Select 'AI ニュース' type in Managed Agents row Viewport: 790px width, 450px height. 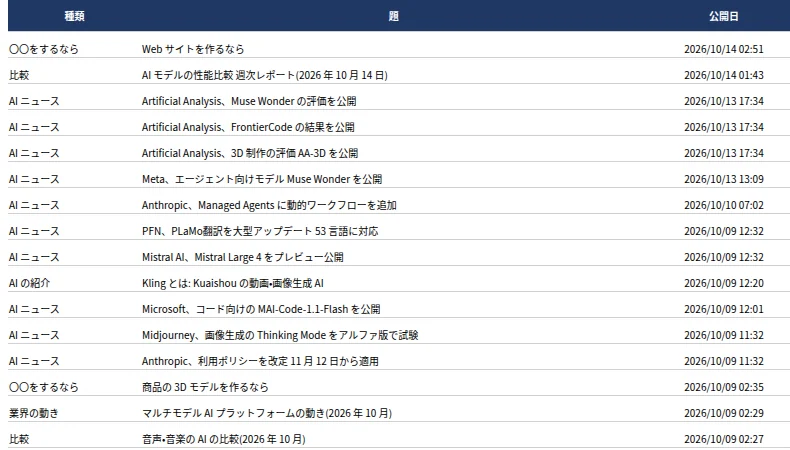pyautogui.click(x=34, y=206)
